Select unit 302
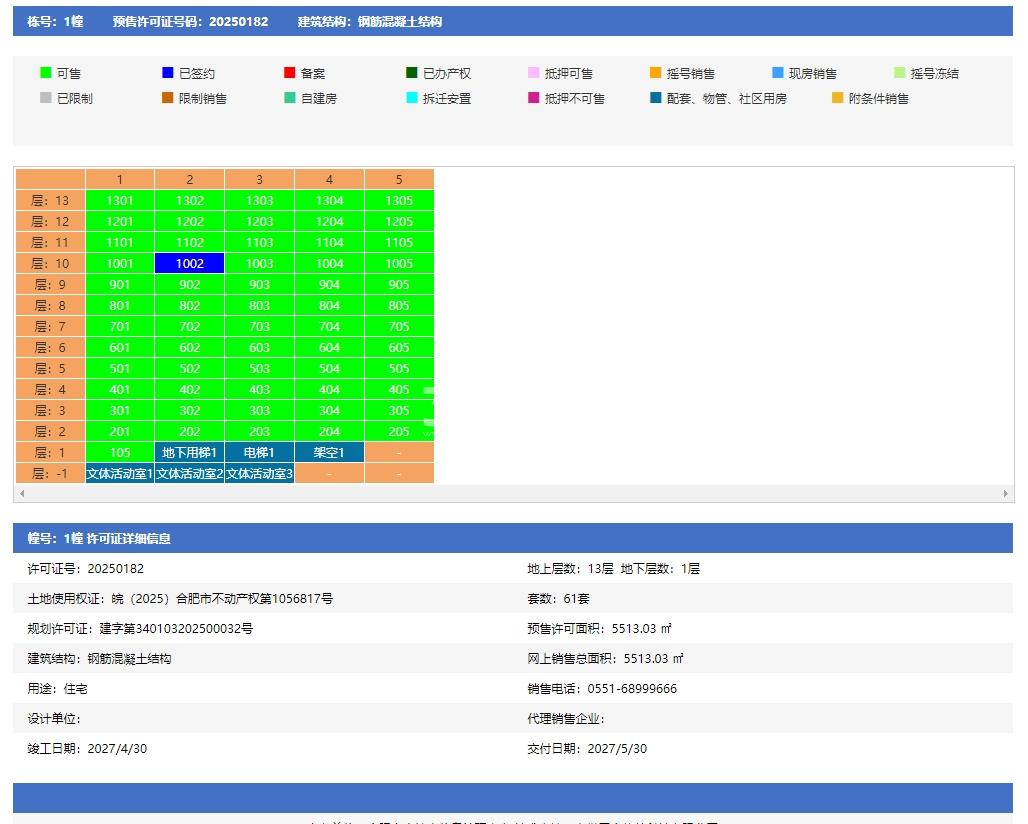Image resolution: width=1028 pixels, height=824 pixels. coord(189,410)
